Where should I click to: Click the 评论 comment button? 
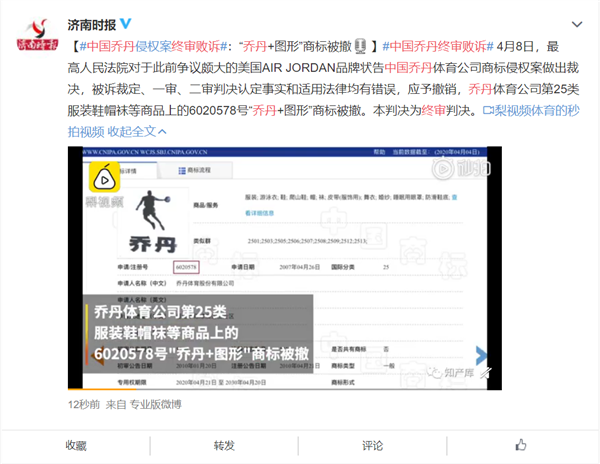pyautogui.click(x=373, y=445)
